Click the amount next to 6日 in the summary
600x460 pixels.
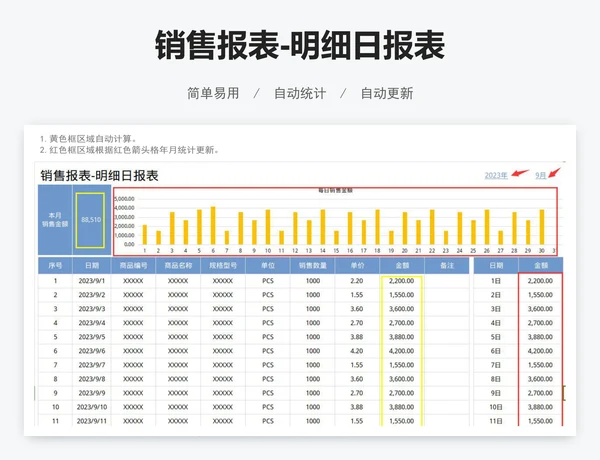point(540,351)
